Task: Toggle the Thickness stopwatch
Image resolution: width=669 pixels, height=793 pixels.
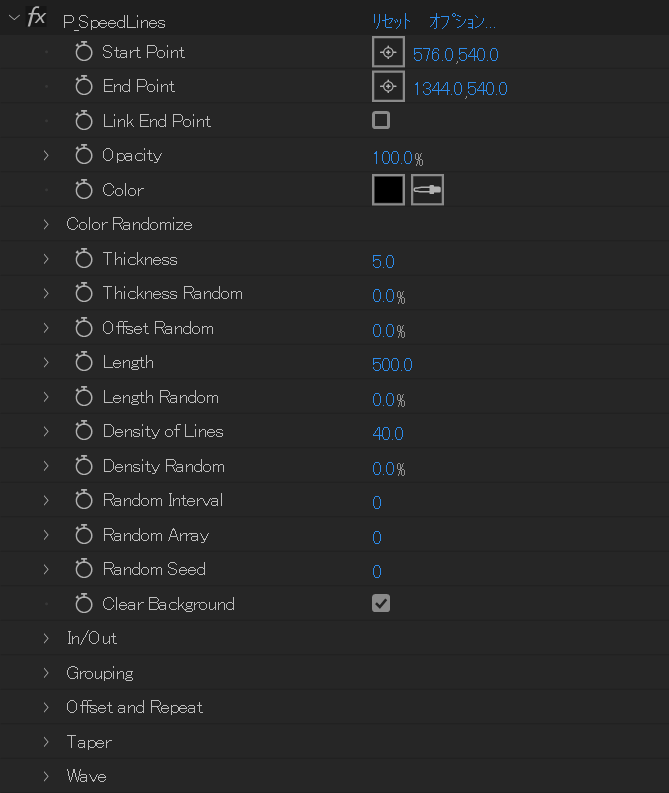Action: click(84, 259)
